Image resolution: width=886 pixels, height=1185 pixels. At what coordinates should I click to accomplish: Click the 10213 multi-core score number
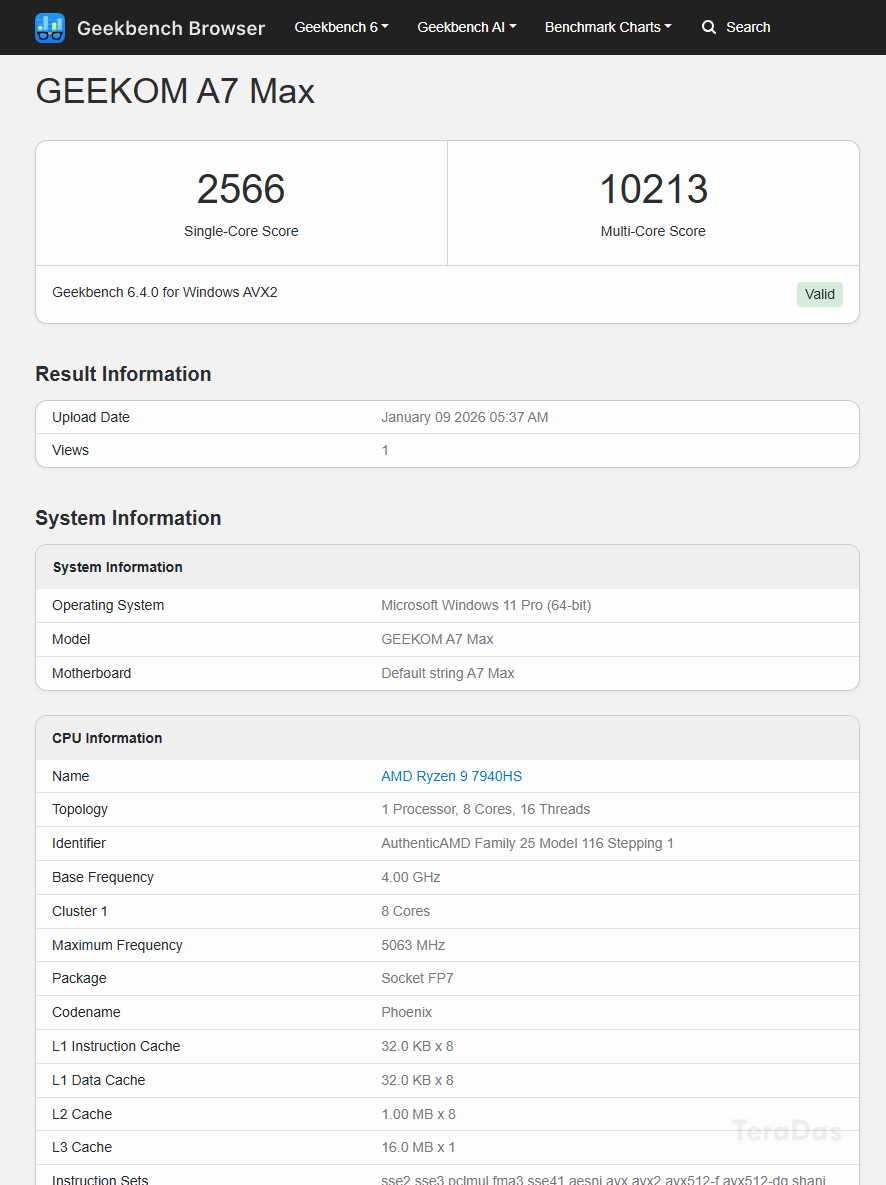(653, 189)
